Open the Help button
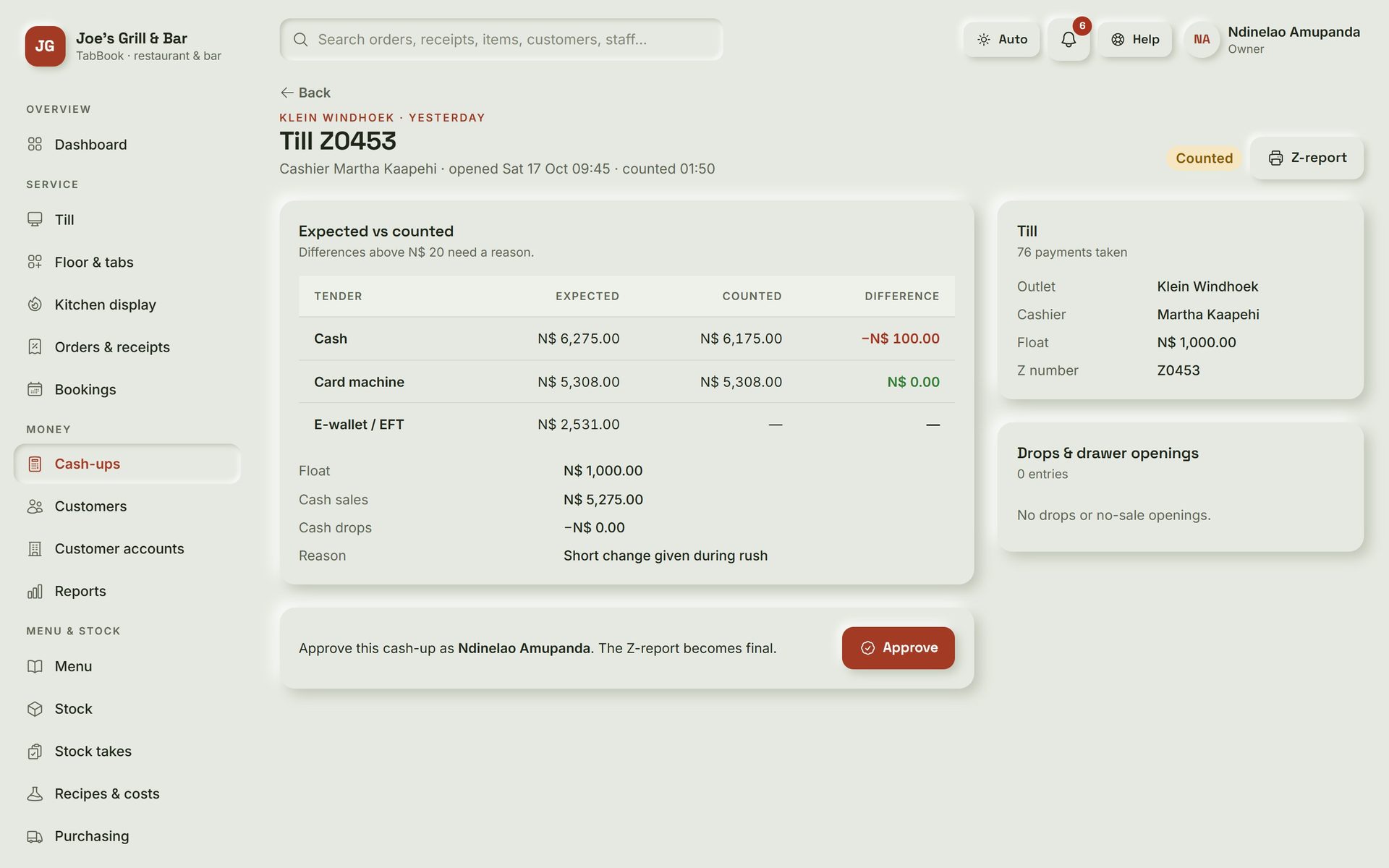 point(1134,39)
